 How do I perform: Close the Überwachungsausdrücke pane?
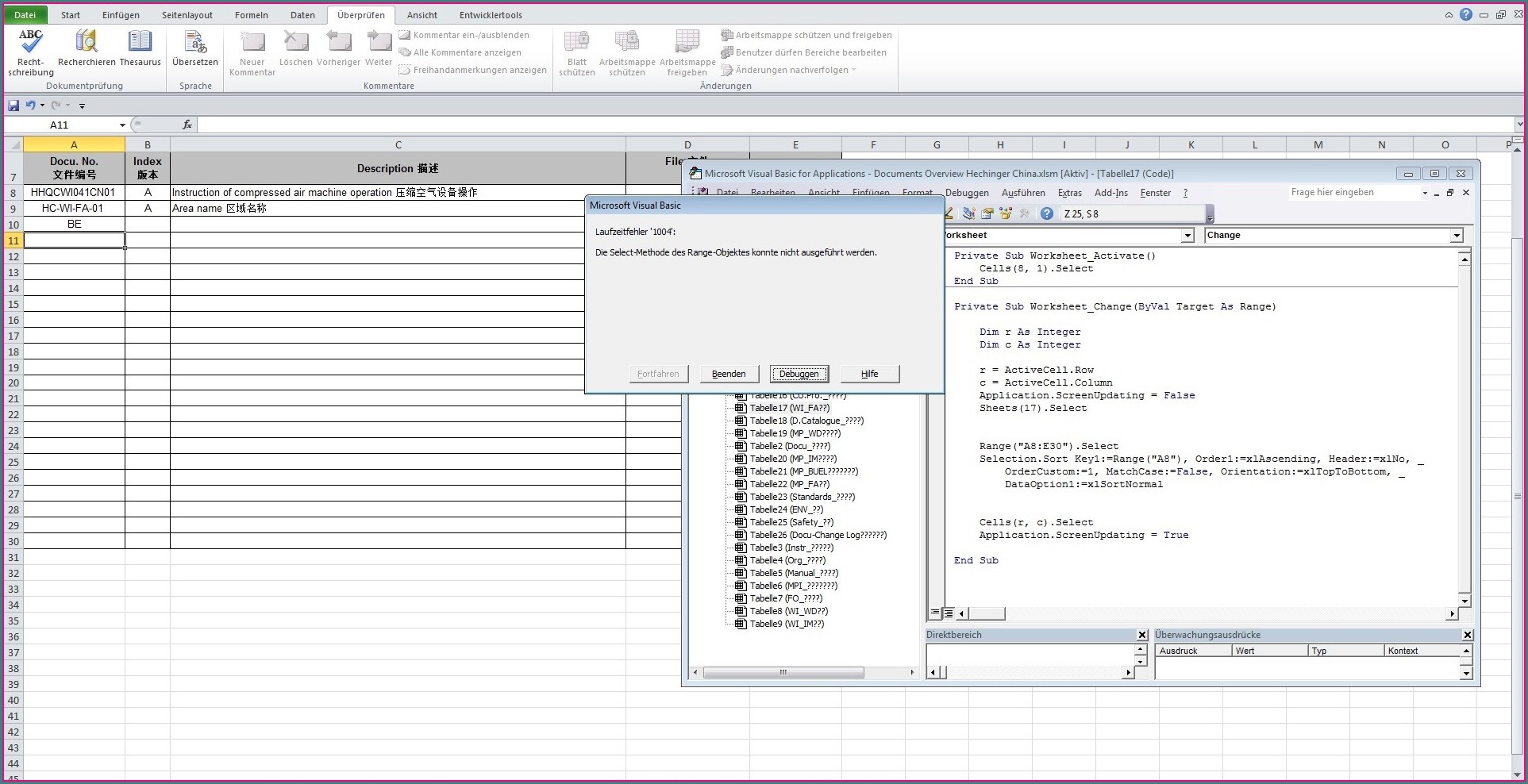click(x=1468, y=635)
